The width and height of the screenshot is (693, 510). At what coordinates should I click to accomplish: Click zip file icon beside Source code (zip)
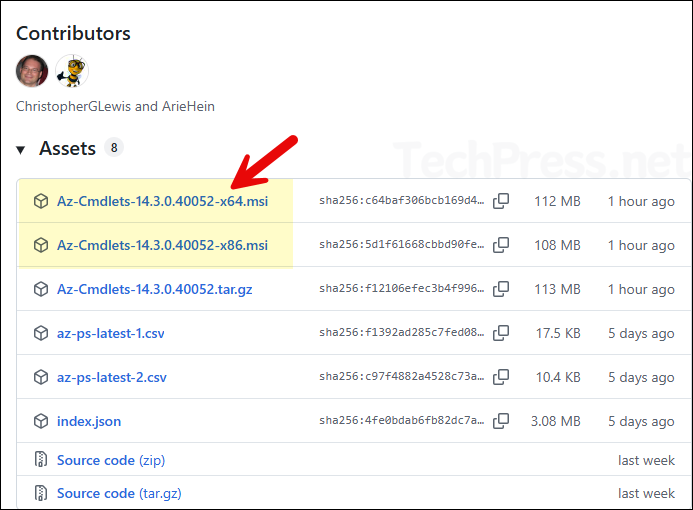41,460
